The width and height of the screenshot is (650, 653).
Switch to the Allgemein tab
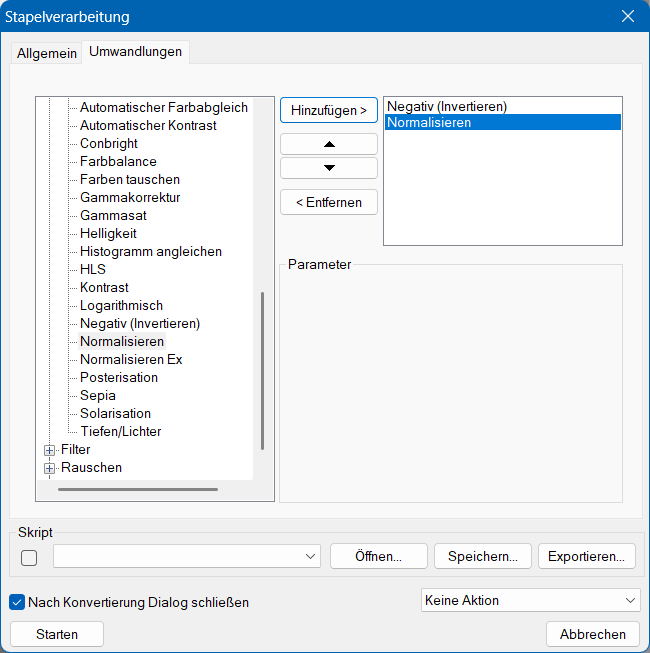click(46, 53)
